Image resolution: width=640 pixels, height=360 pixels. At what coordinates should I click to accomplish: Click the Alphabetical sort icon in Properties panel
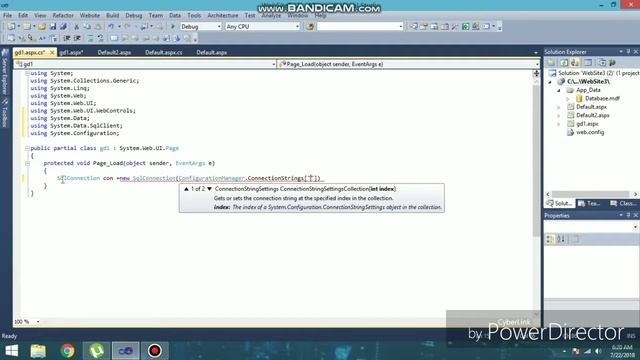tap(561, 239)
